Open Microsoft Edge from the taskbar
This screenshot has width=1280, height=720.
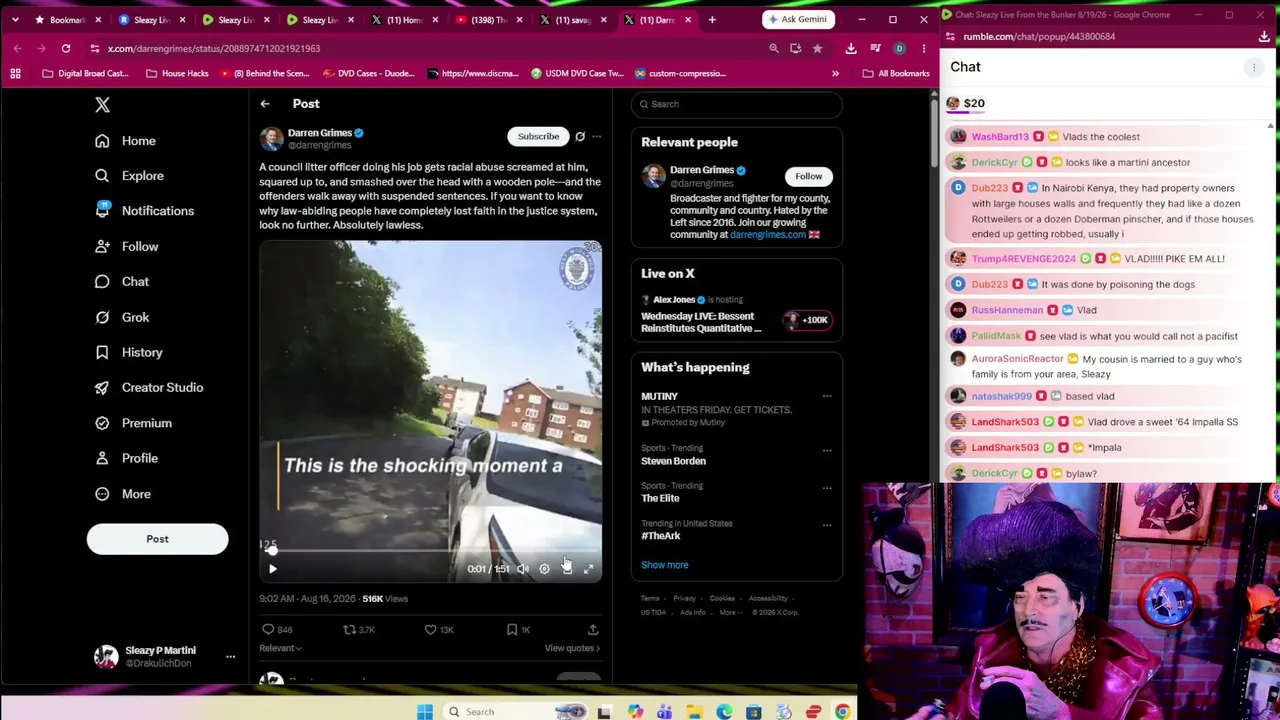click(x=724, y=712)
